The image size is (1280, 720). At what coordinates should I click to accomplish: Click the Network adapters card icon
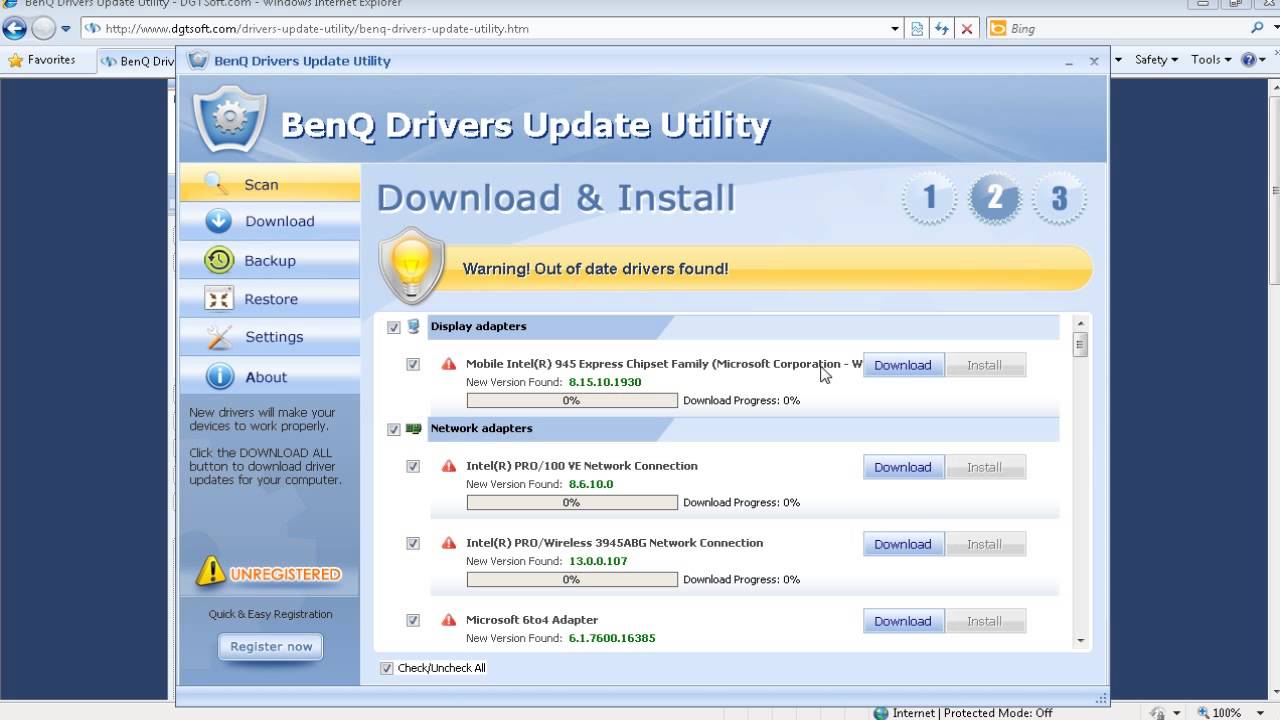413,429
